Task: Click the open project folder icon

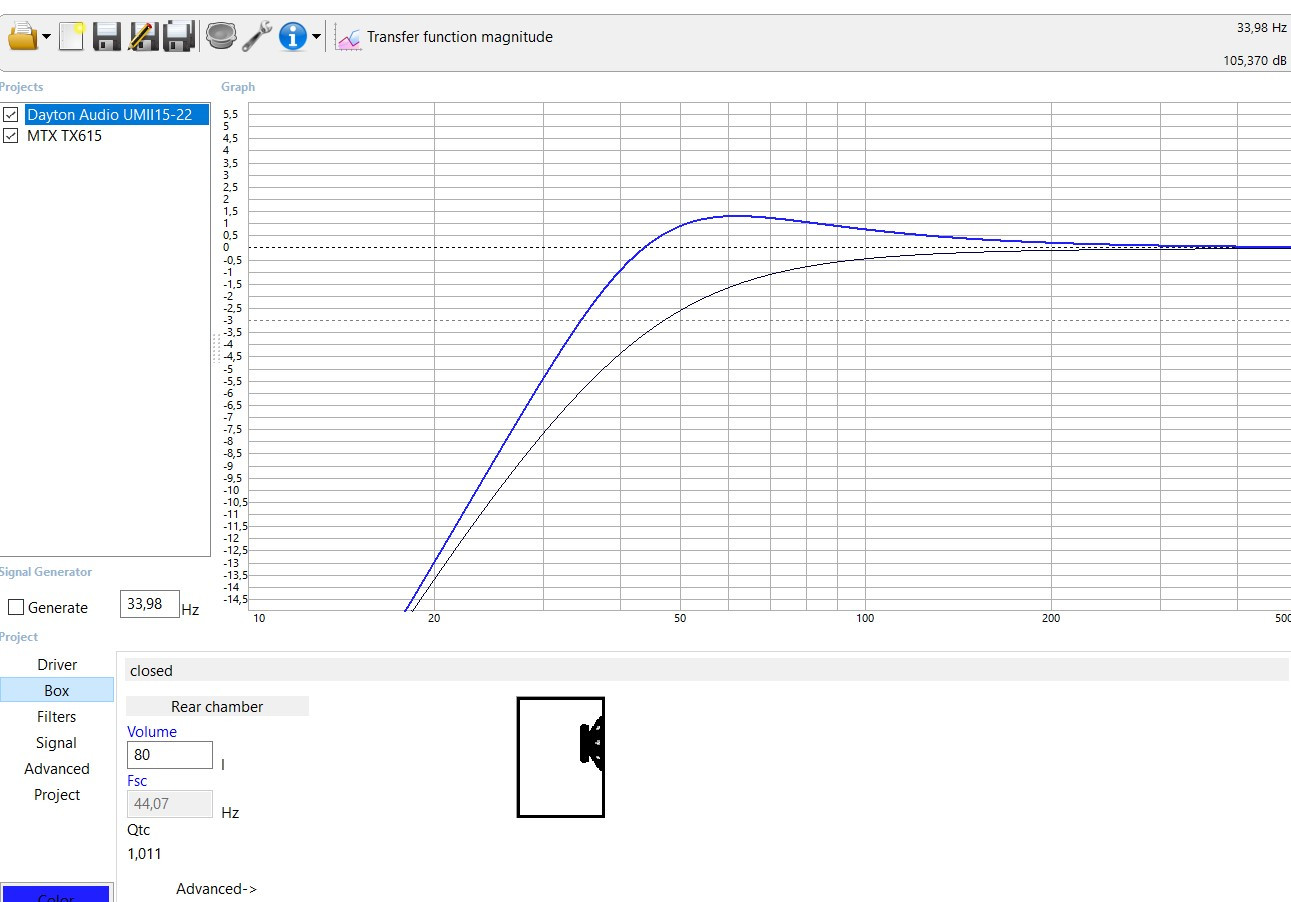Action: coord(21,37)
